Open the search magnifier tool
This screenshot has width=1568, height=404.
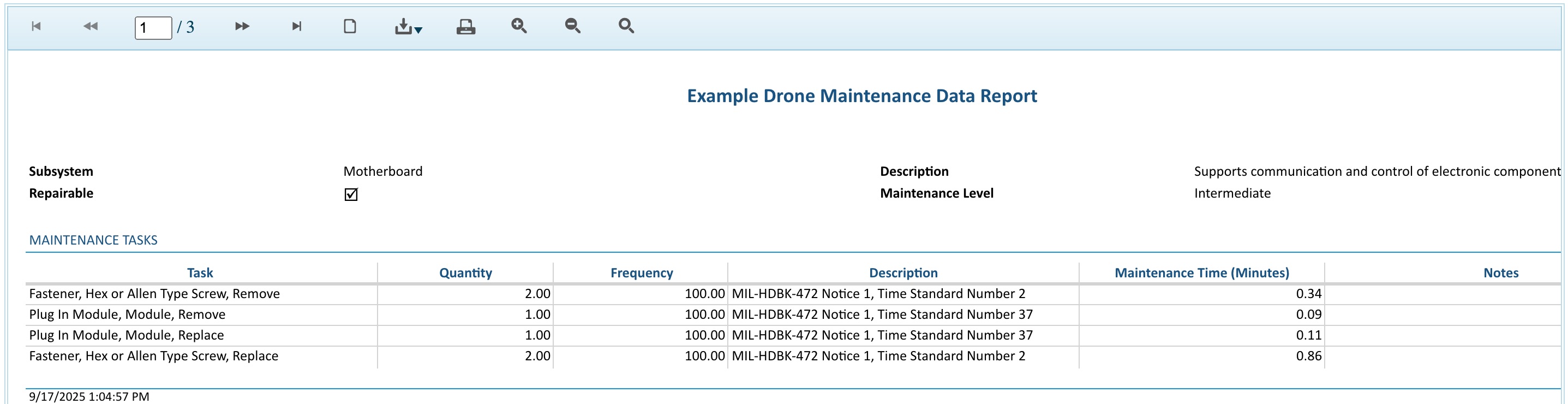[x=626, y=26]
